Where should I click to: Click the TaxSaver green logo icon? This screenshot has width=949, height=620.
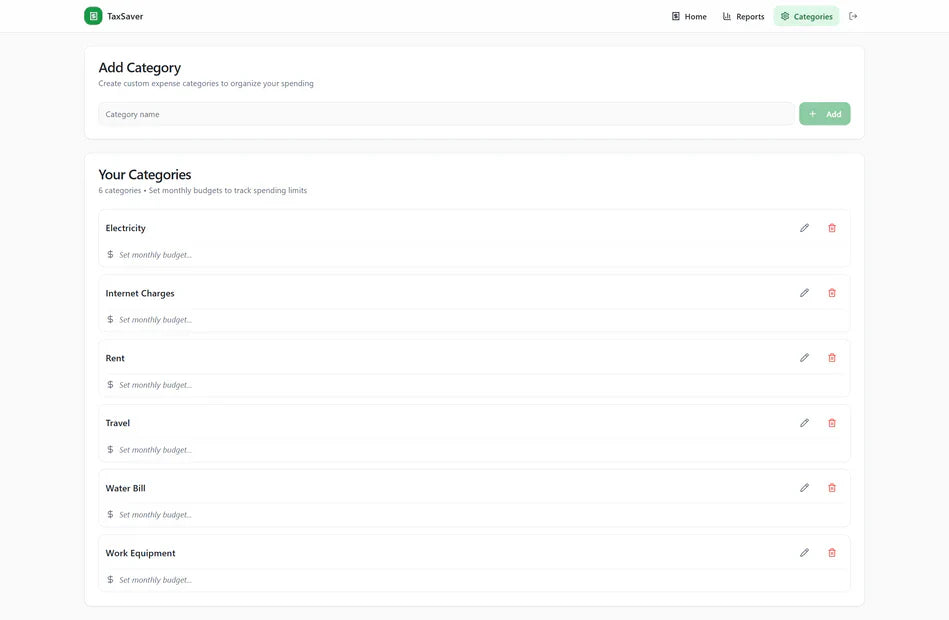93,16
